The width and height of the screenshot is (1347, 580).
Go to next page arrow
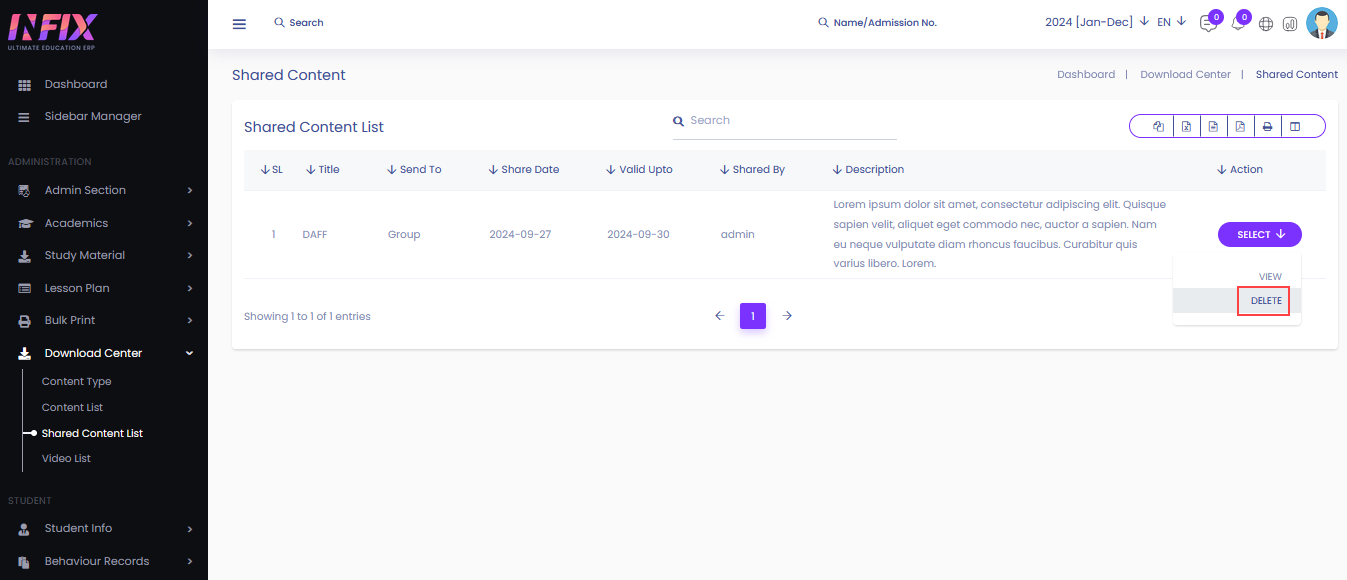tap(787, 316)
